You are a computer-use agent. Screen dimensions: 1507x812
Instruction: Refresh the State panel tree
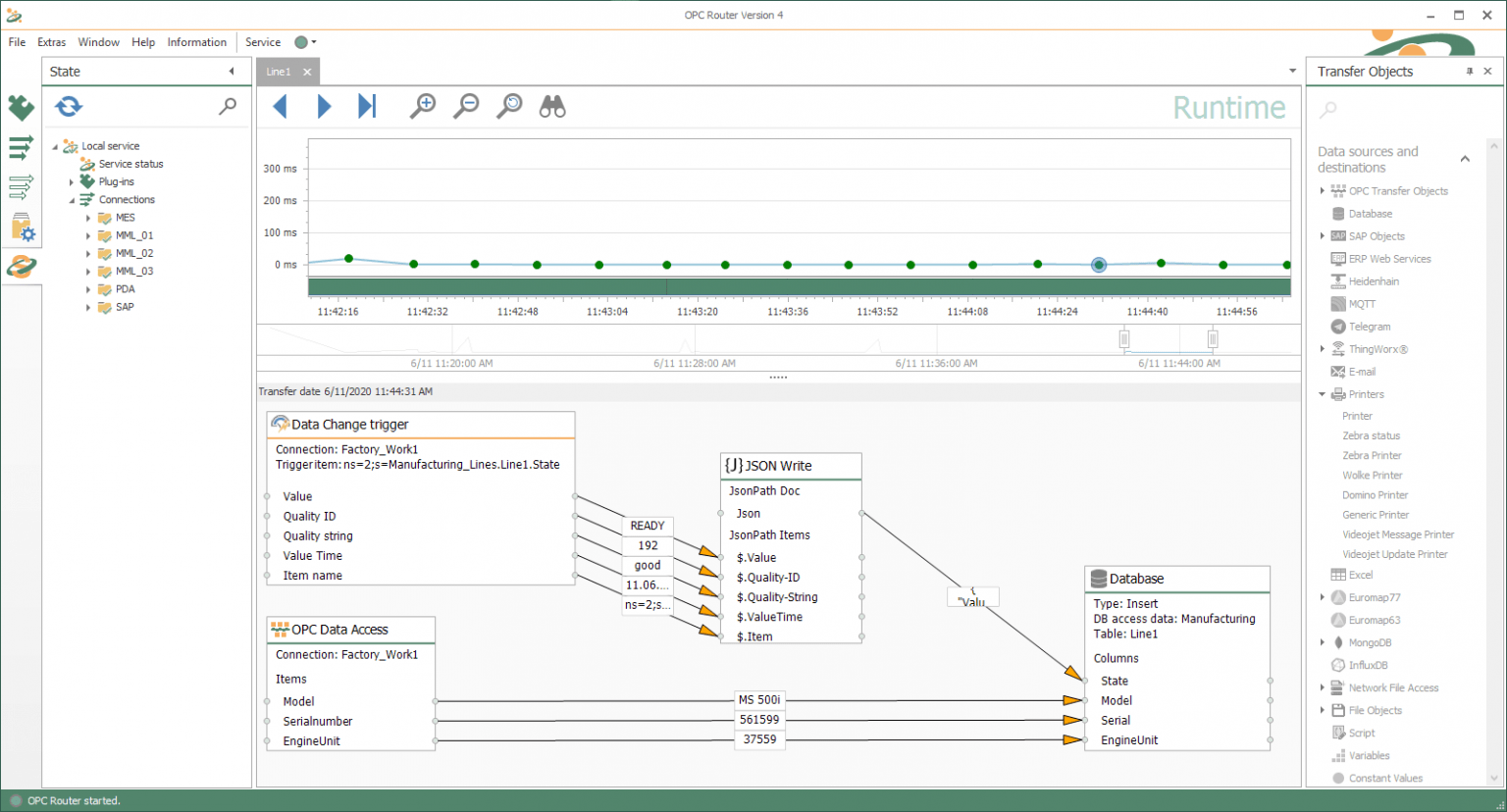(69, 106)
